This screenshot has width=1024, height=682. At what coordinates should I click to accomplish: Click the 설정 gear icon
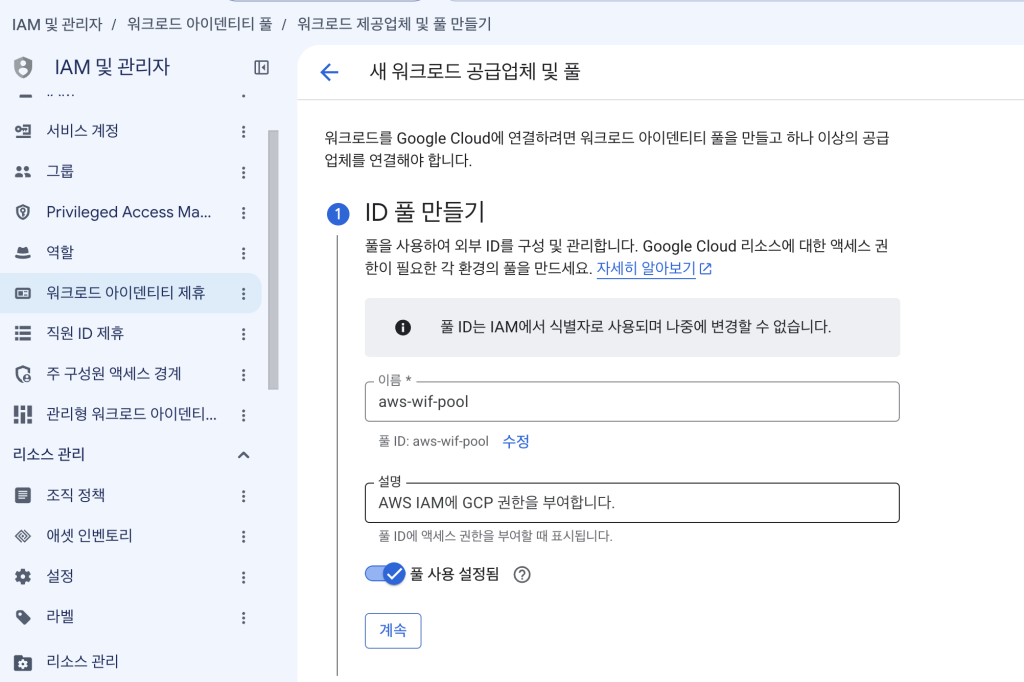tap(23, 577)
